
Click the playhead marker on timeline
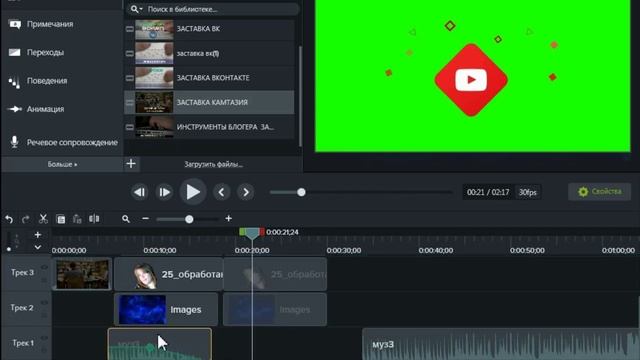point(252,233)
